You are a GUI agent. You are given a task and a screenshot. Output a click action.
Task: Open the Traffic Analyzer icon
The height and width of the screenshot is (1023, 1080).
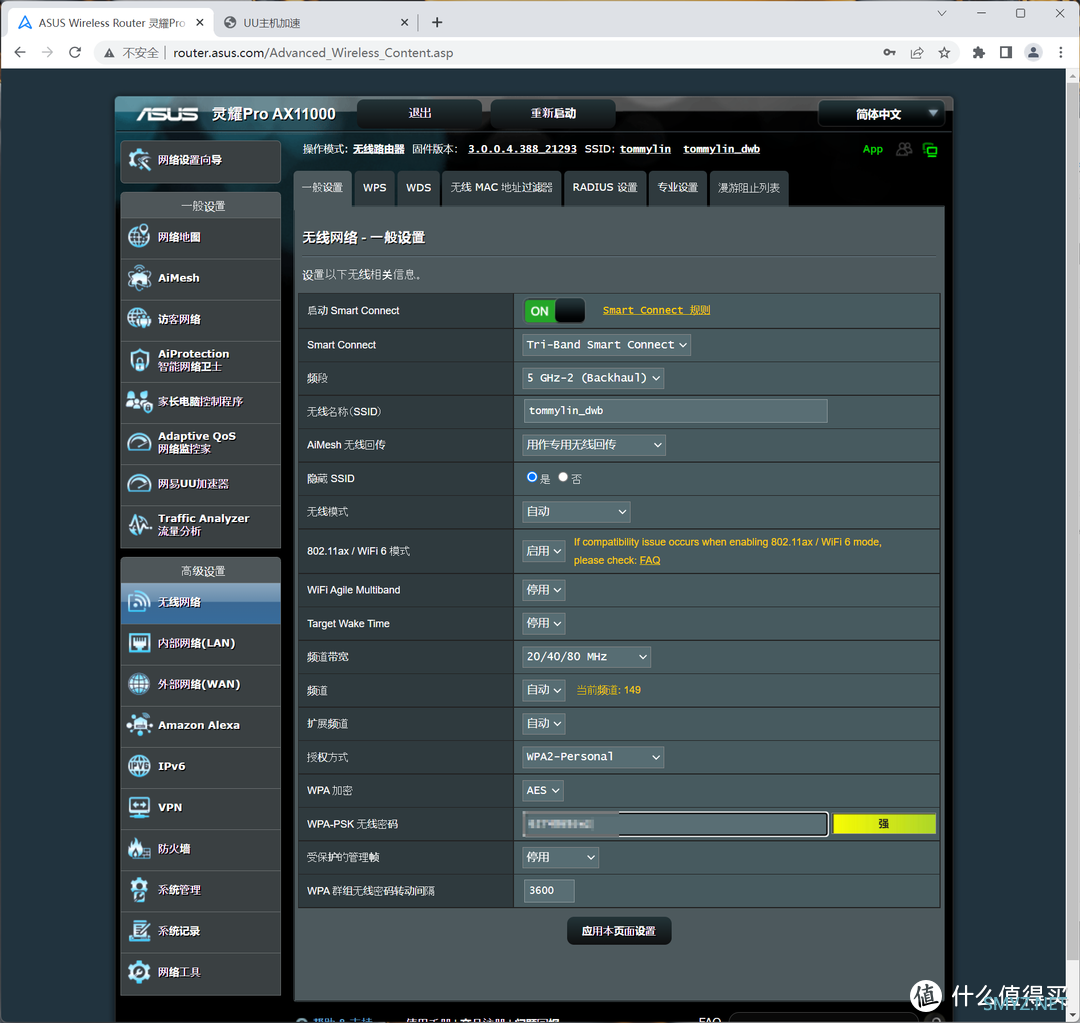139,525
